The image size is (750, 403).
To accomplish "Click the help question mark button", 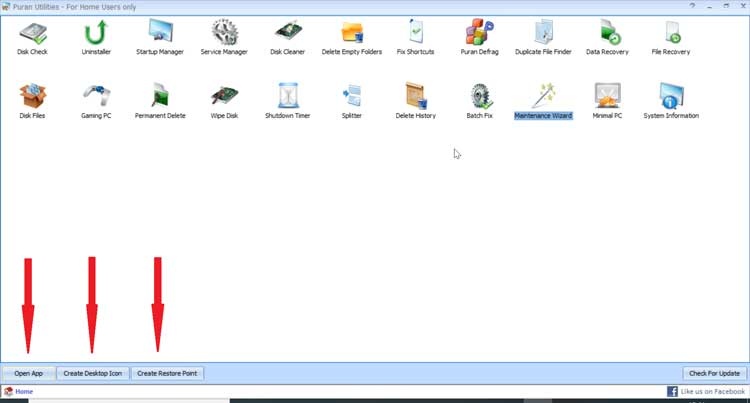I will (692, 6).
